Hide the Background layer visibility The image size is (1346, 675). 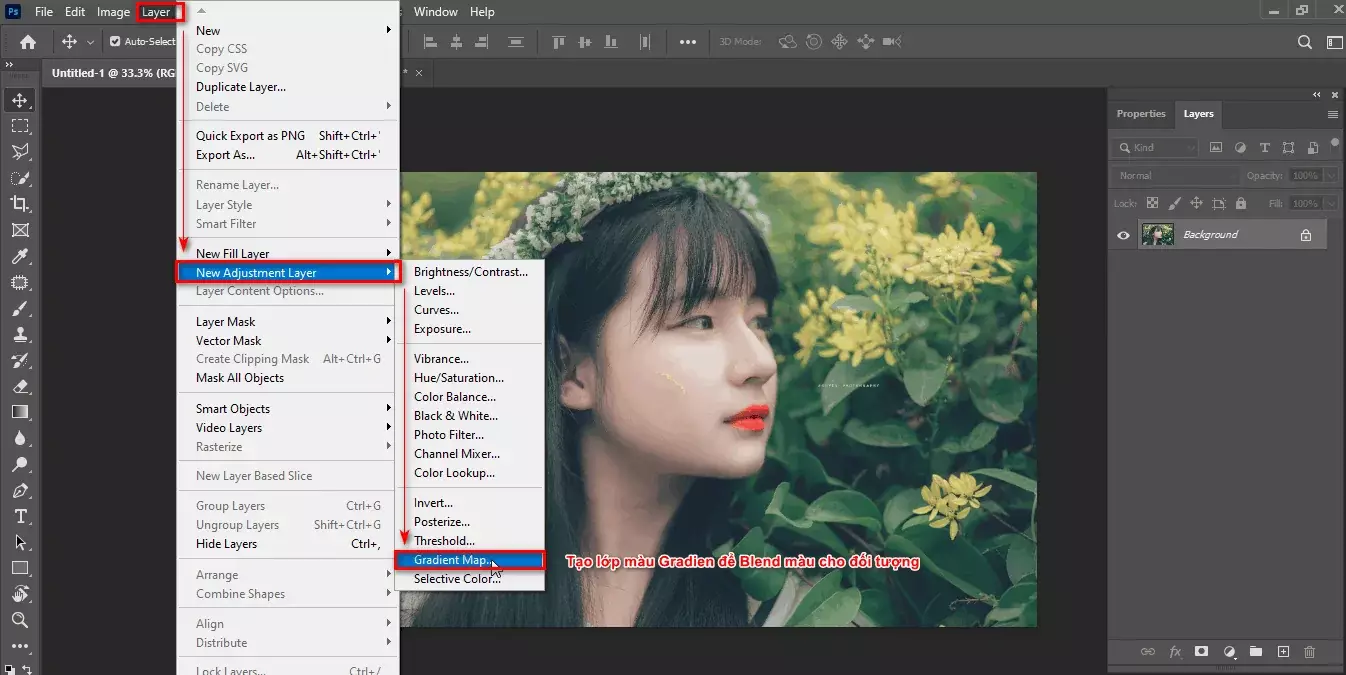coord(1122,233)
